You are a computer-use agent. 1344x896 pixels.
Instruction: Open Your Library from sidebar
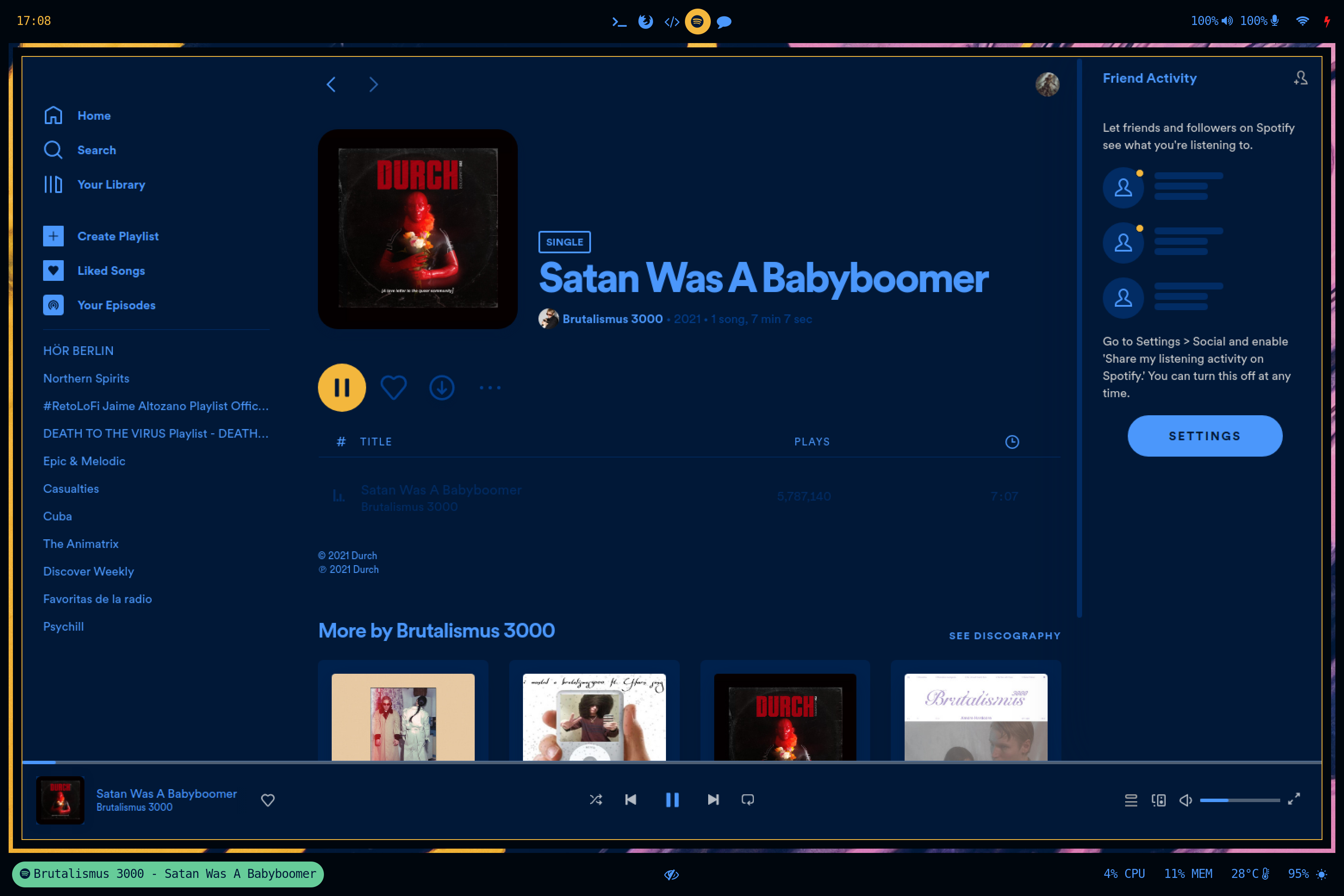coord(111,184)
